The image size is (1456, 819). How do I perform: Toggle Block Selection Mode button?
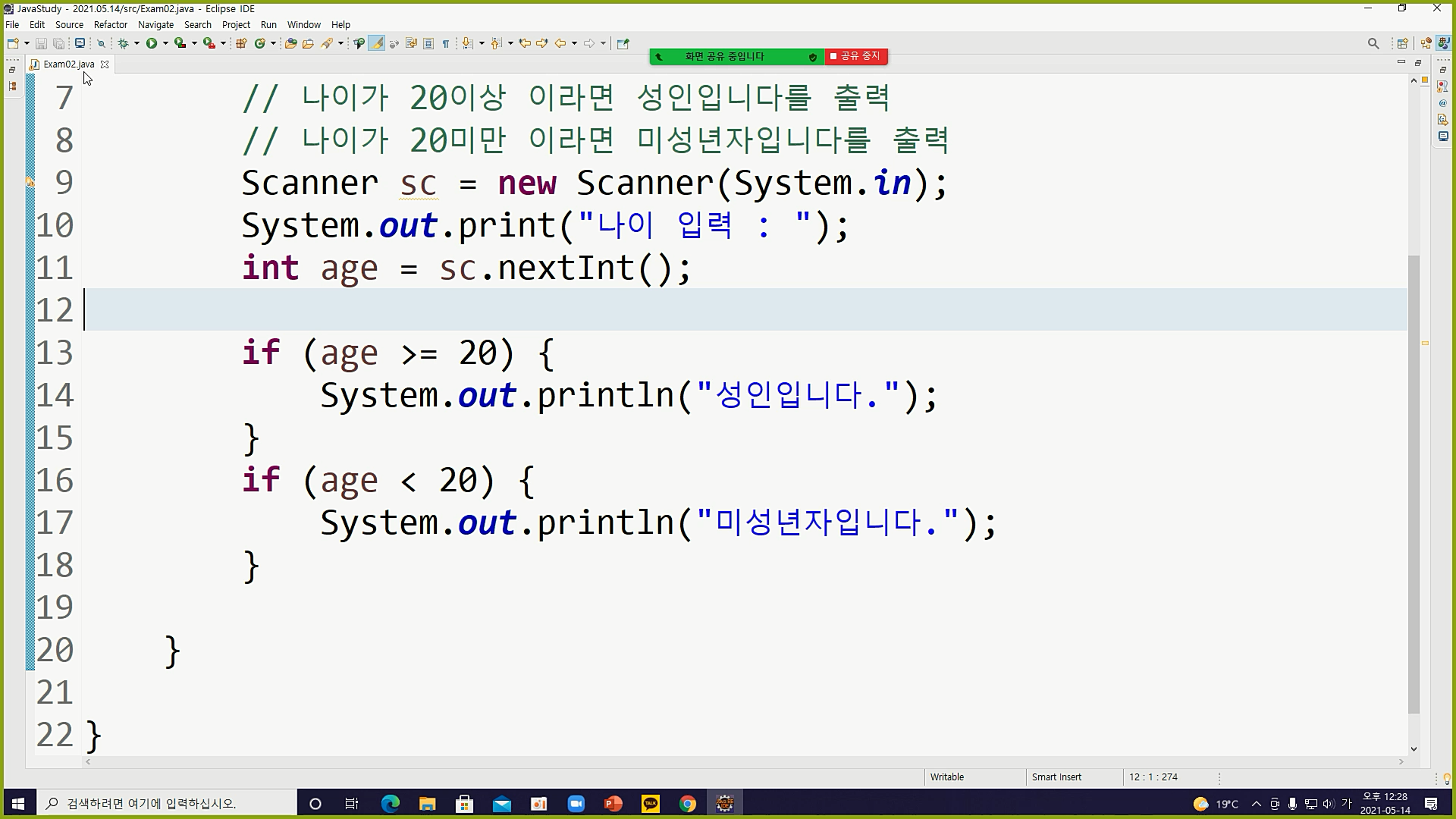coord(428,43)
